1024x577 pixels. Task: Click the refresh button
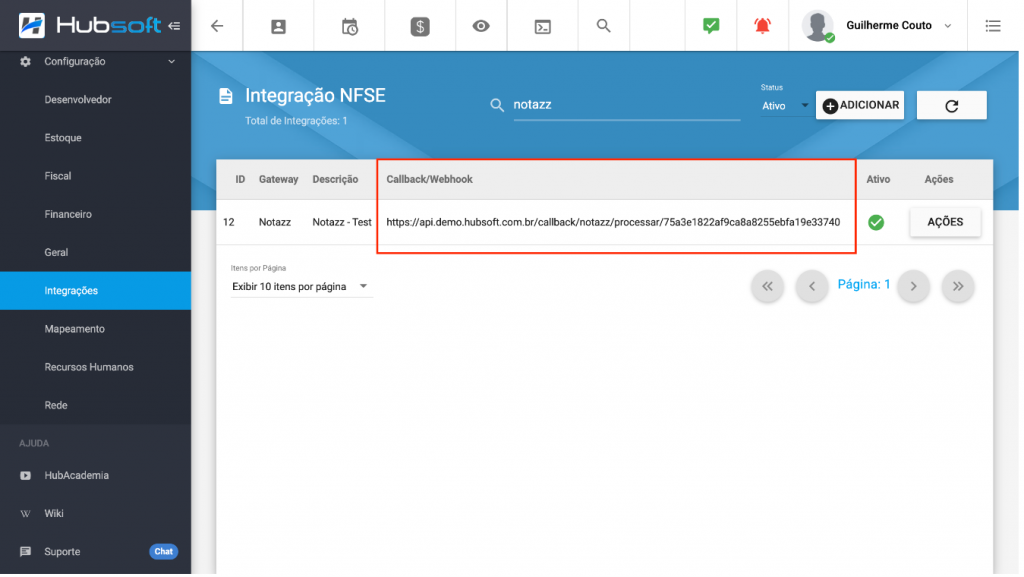coord(952,105)
